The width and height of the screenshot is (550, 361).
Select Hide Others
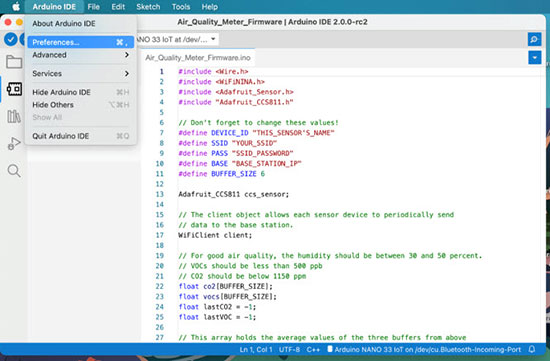click(x=81, y=105)
